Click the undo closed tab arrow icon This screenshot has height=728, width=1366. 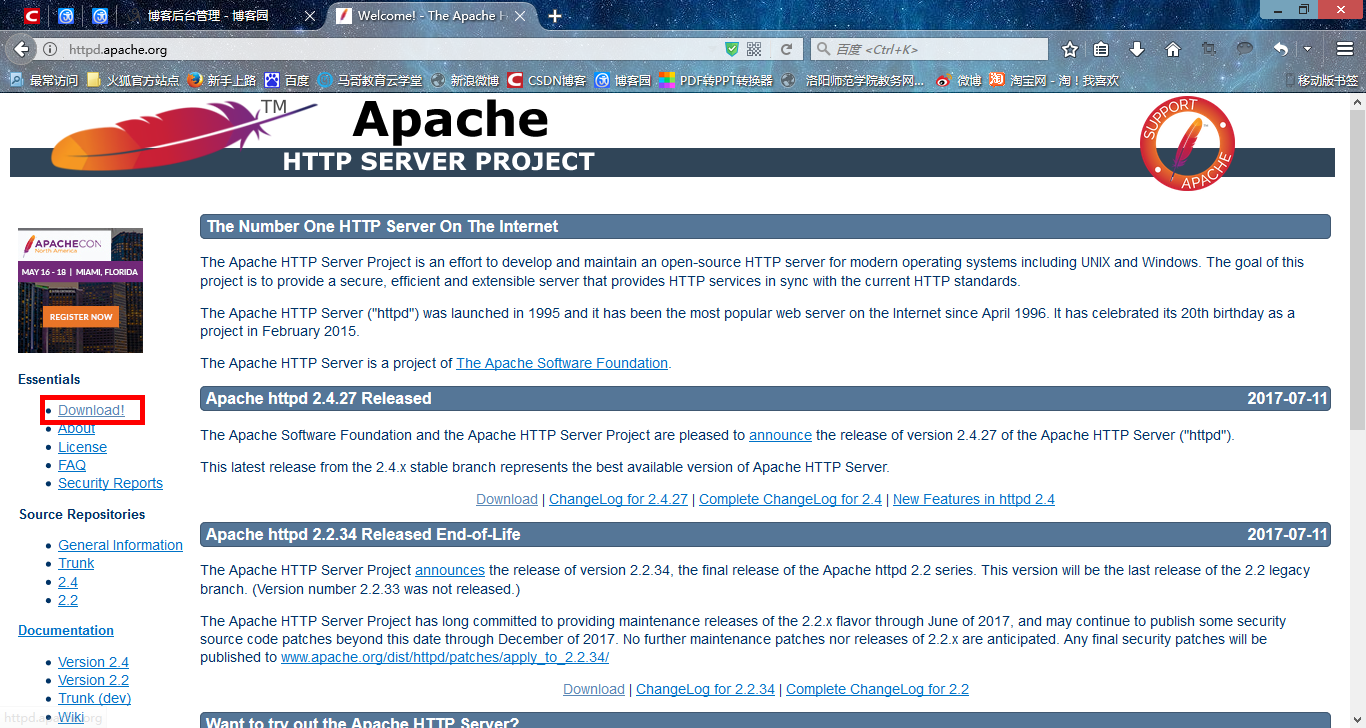tap(1281, 49)
